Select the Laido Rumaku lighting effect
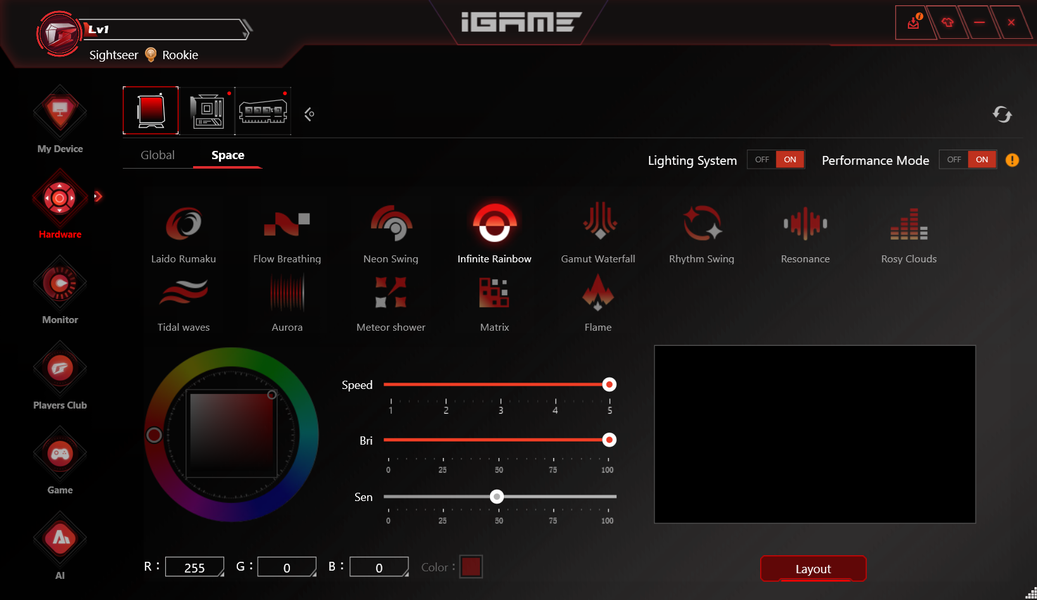This screenshot has height=600, width=1037. click(183, 234)
